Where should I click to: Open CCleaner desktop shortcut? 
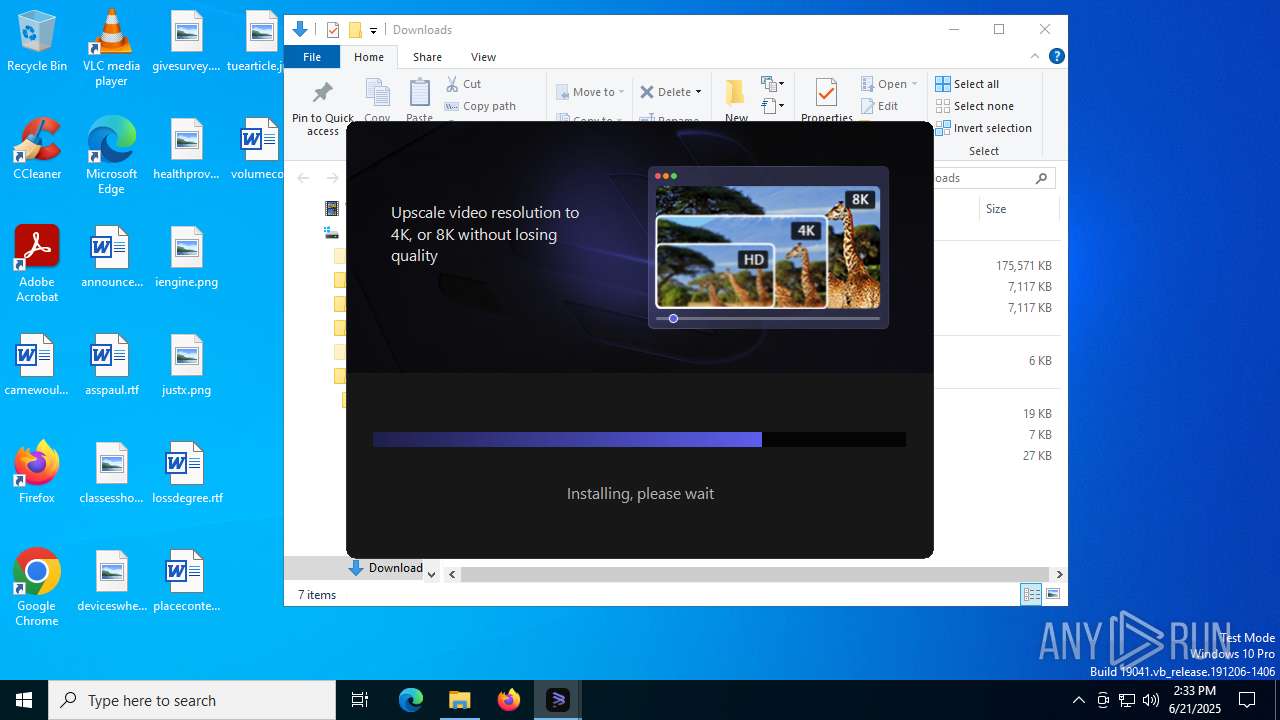click(x=37, y=150)
